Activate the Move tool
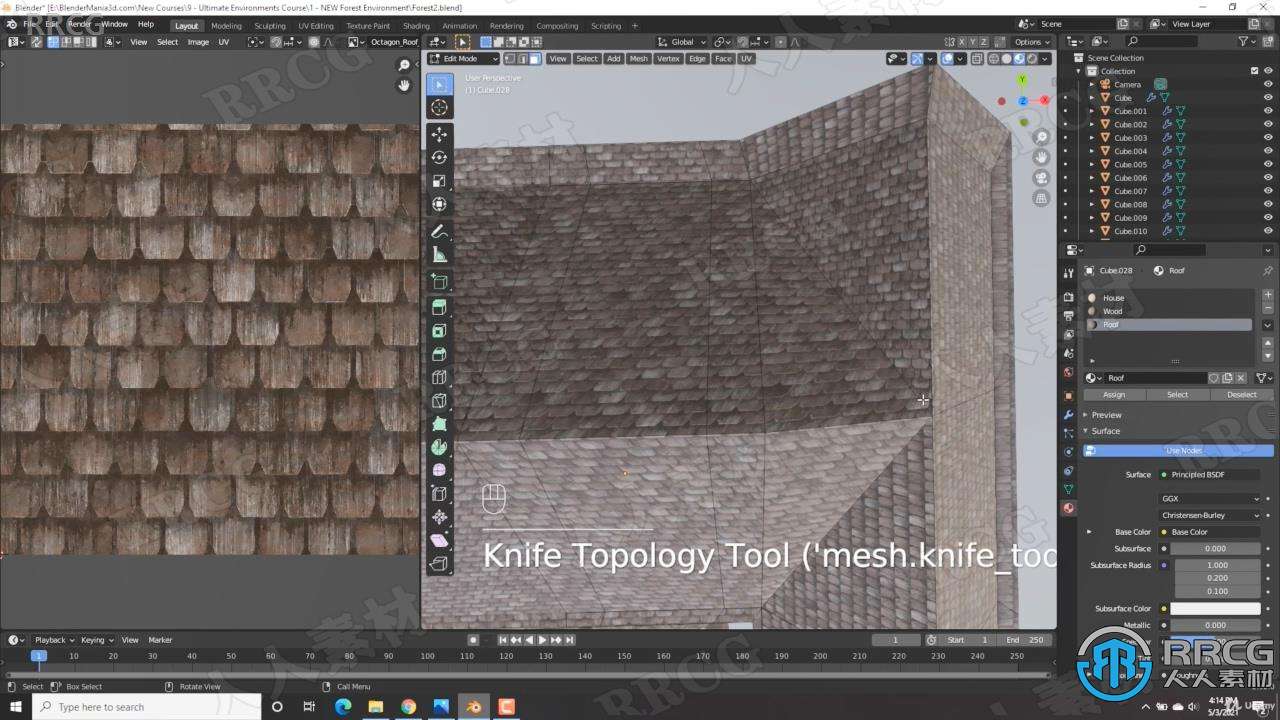Screen dimensions: 1280x720 coord(439,135)
